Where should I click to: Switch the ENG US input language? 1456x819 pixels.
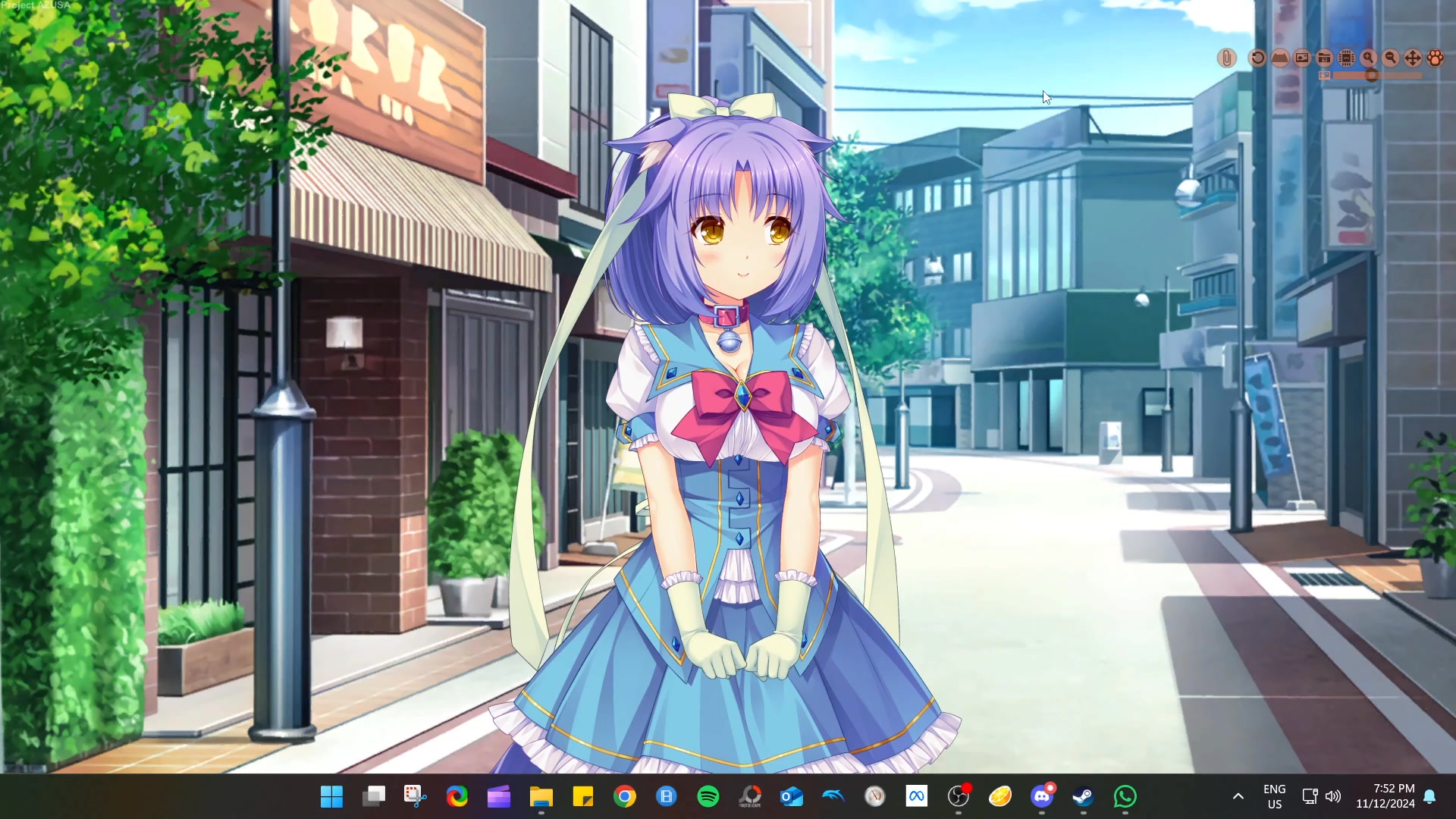(x=1275, y=796)
